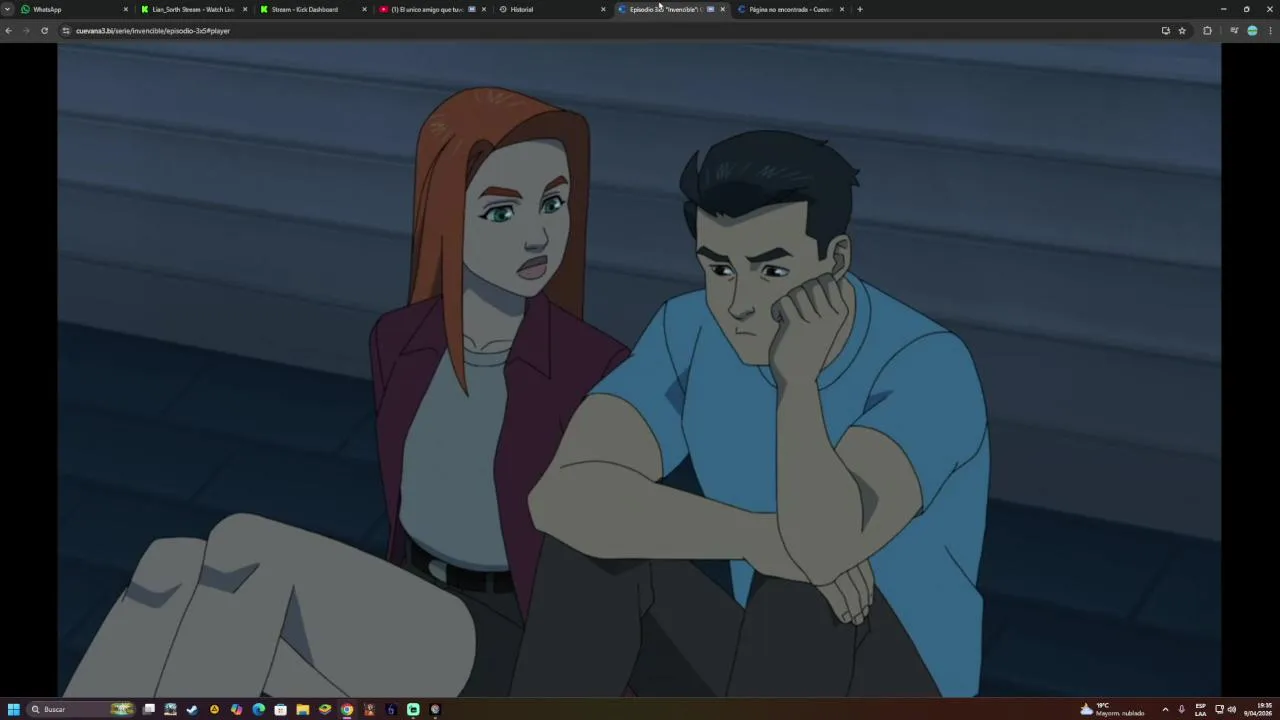1280x720 pixels.
Task: Go back to the previous page
Action: coord(8,30)
